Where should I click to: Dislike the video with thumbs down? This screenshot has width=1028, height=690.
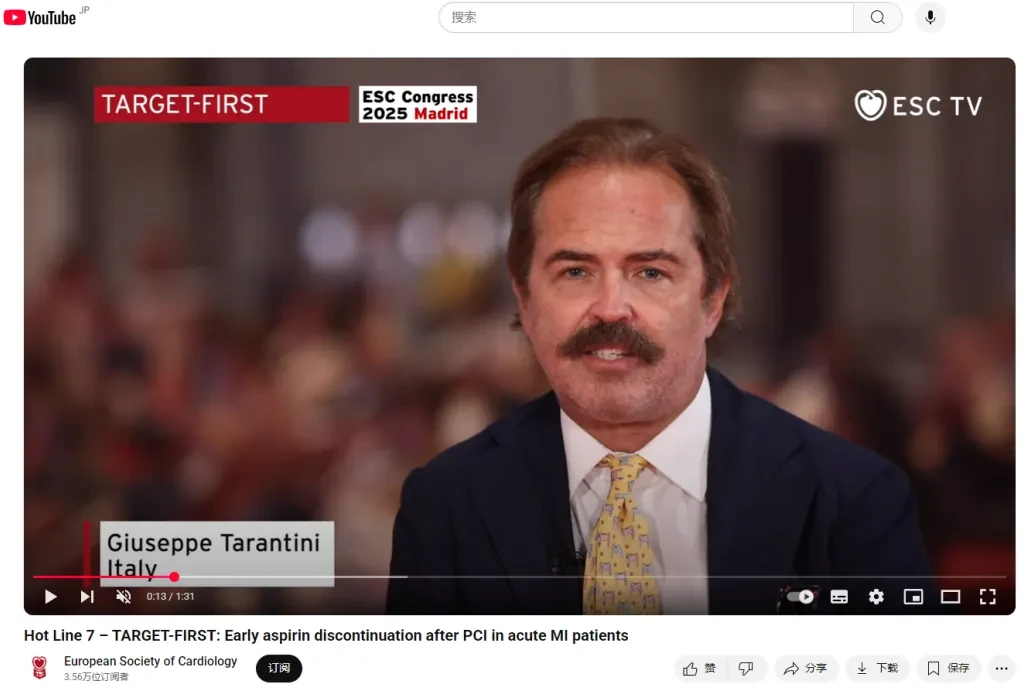[x=745, y=668]
